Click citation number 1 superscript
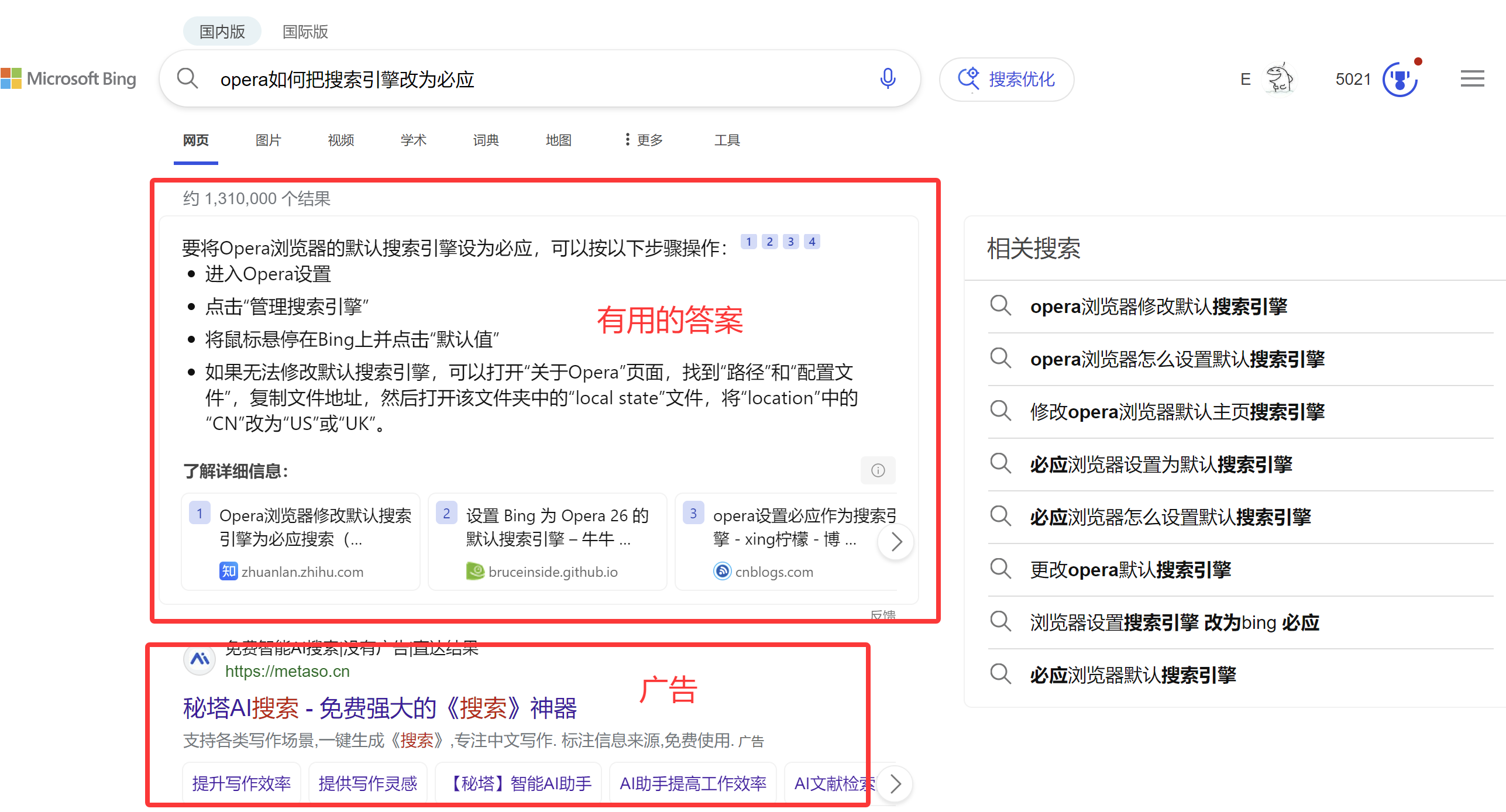Viewport: 1506px width, 812px height. (x=748, y=242)
